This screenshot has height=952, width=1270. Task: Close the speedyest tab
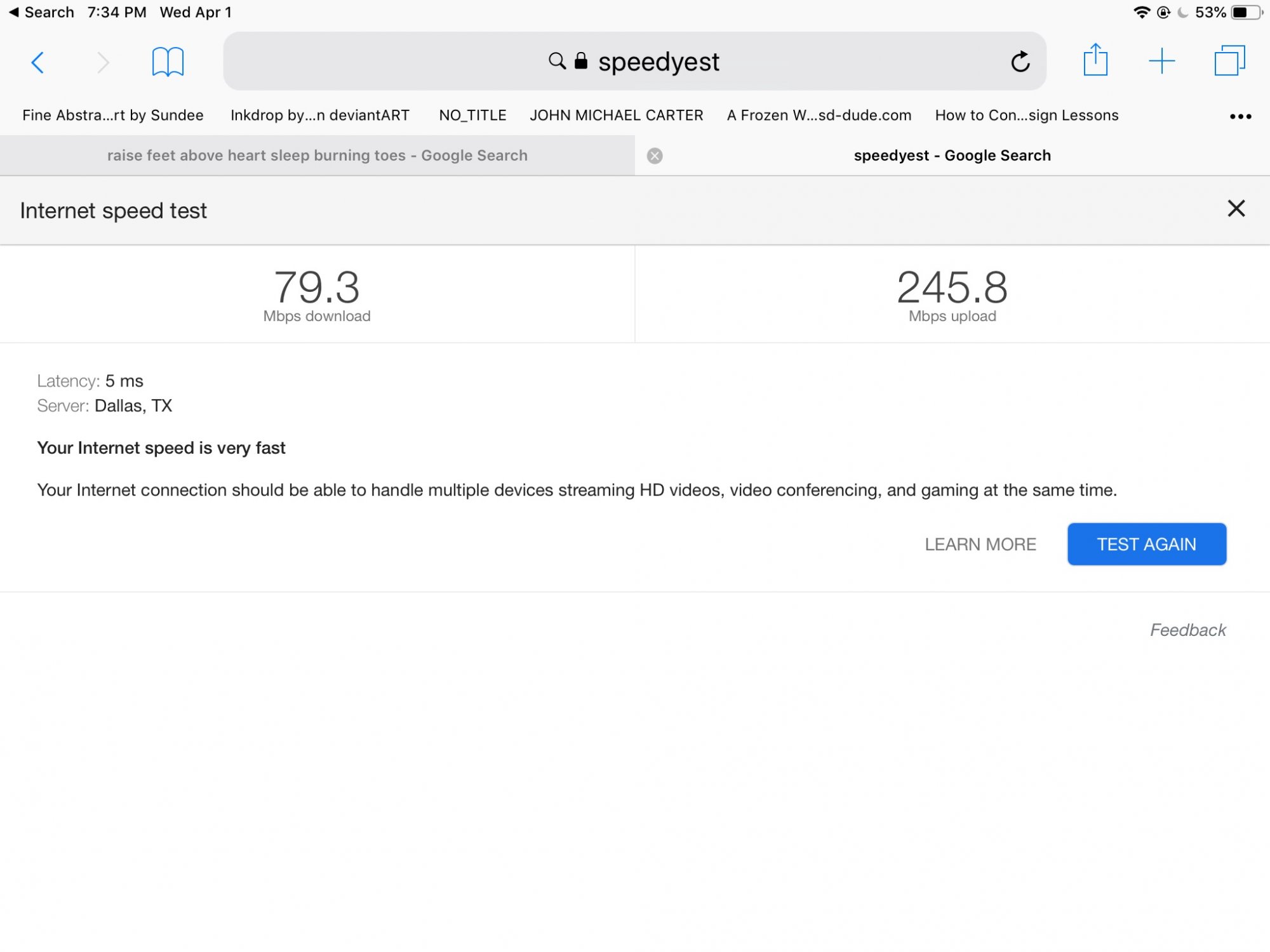point(655,156)
